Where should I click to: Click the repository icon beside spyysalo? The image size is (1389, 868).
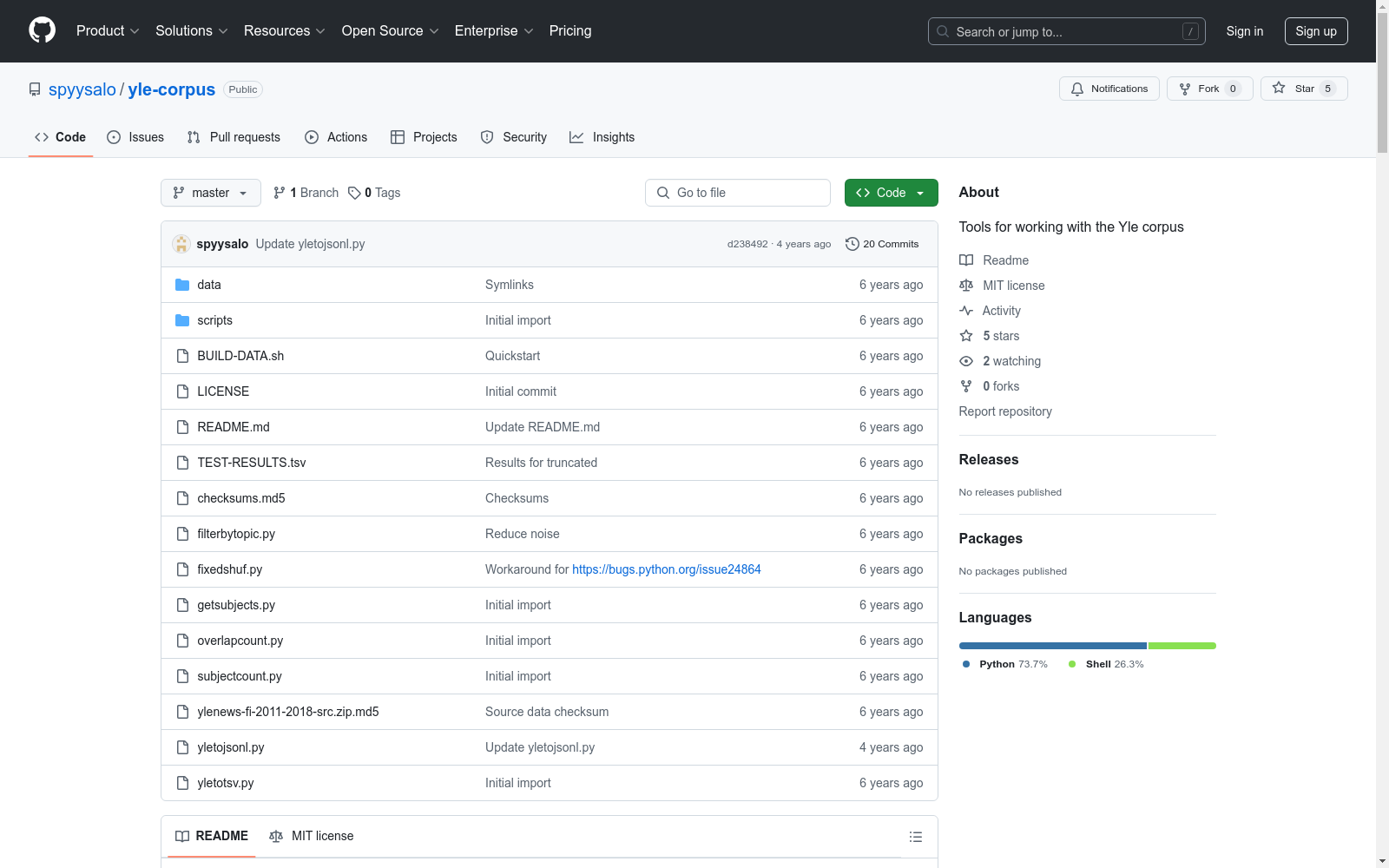35,89
